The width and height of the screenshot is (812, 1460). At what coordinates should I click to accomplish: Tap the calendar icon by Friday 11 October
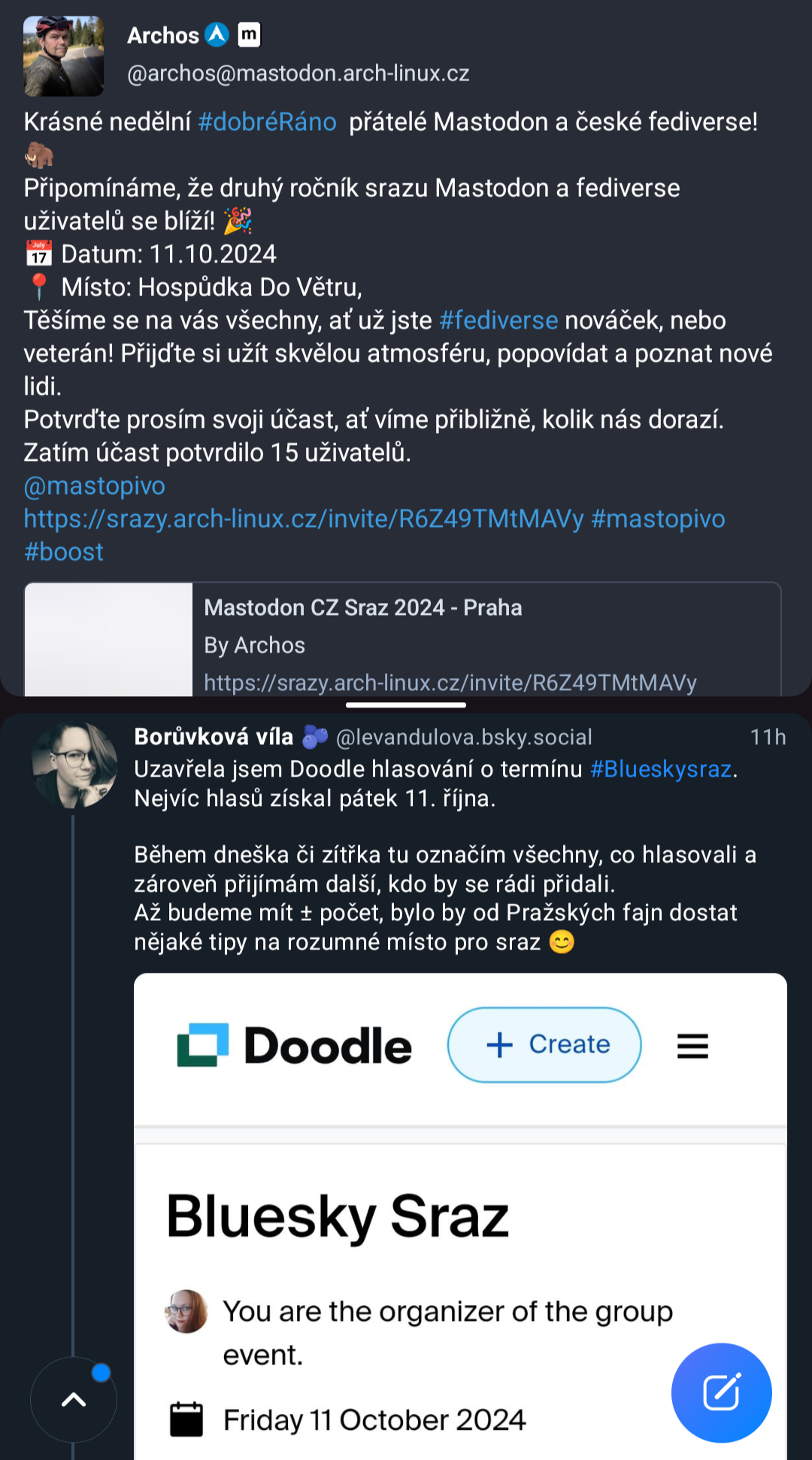(x=186, y=1419)
